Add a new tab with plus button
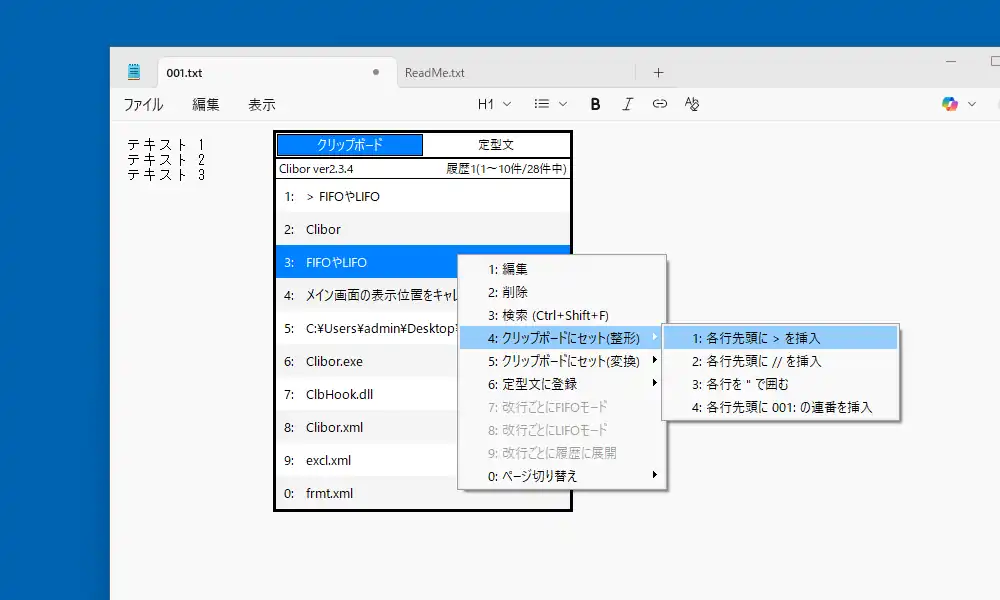 (658, 72)
